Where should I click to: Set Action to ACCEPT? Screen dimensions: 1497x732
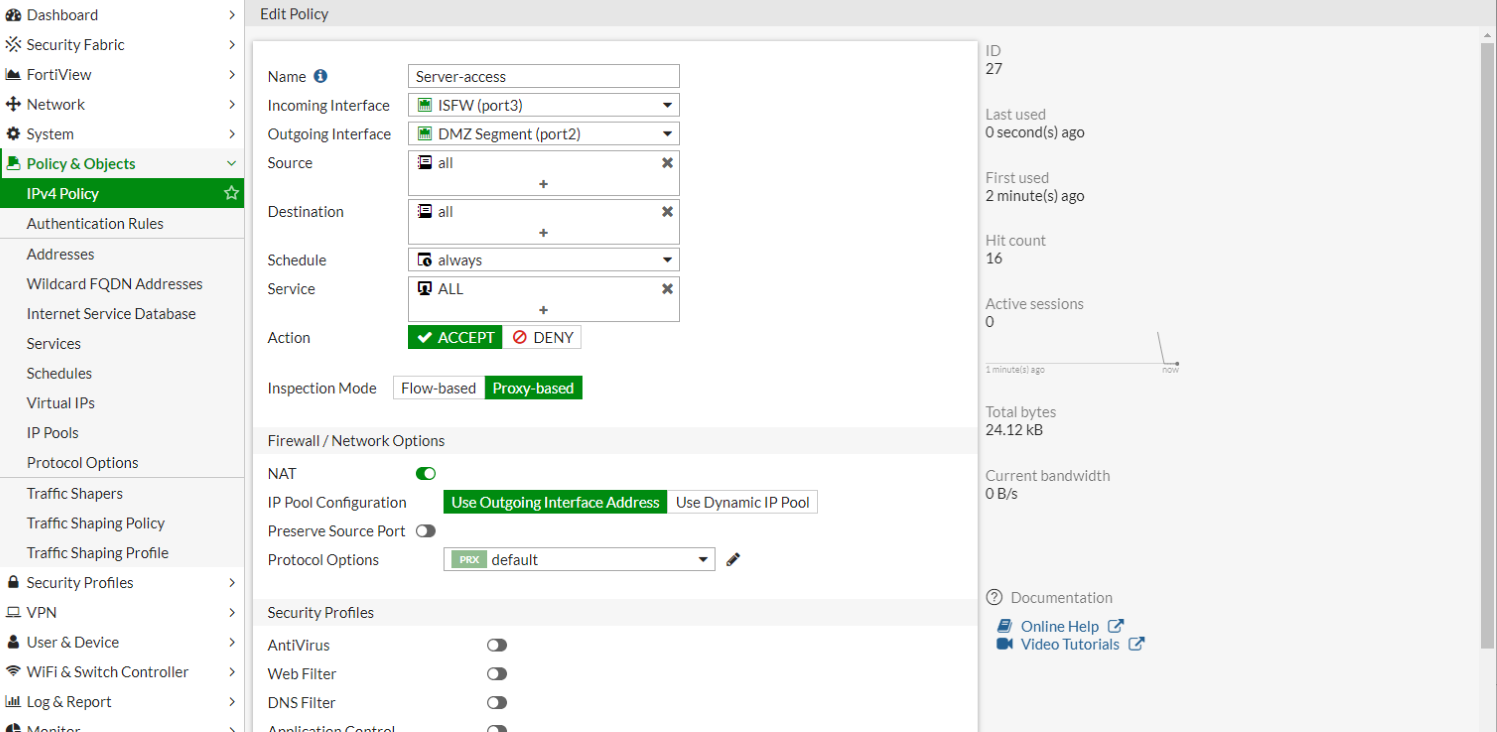[x=455, y=338]
